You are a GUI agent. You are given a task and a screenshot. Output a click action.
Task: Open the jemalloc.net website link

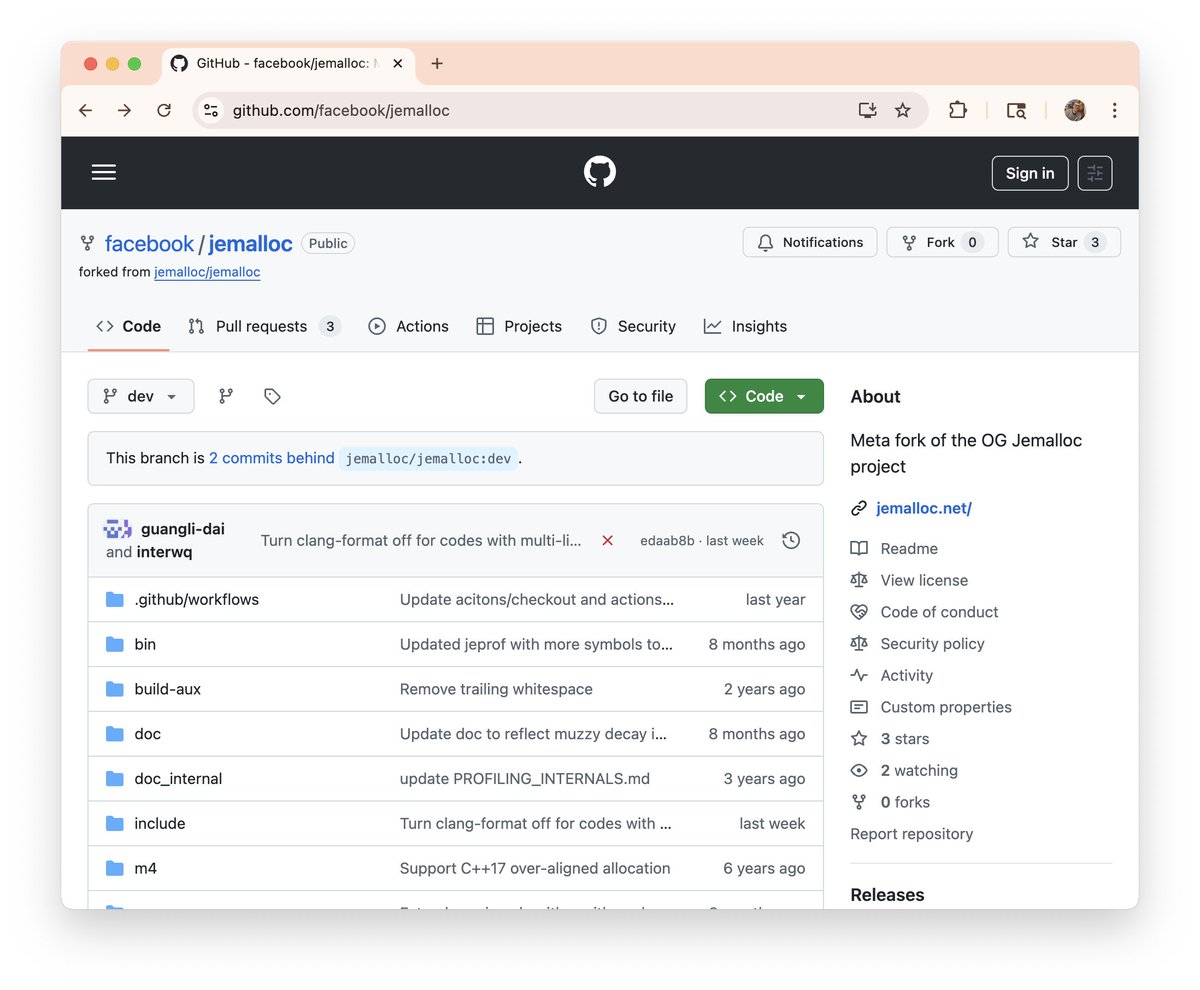924,508
